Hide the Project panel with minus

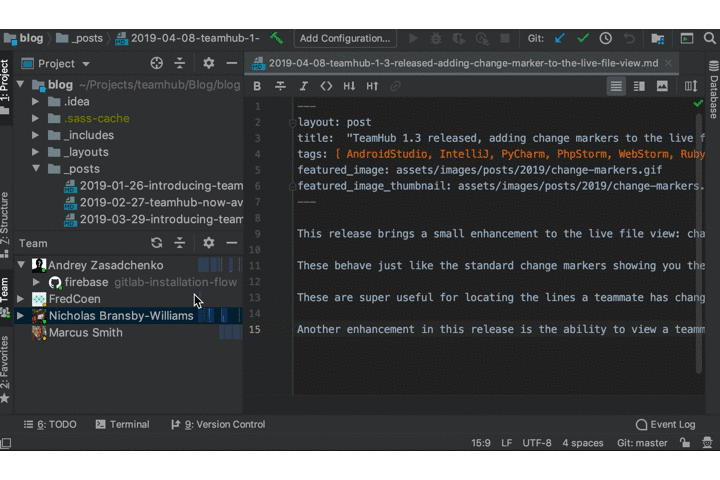232,63
